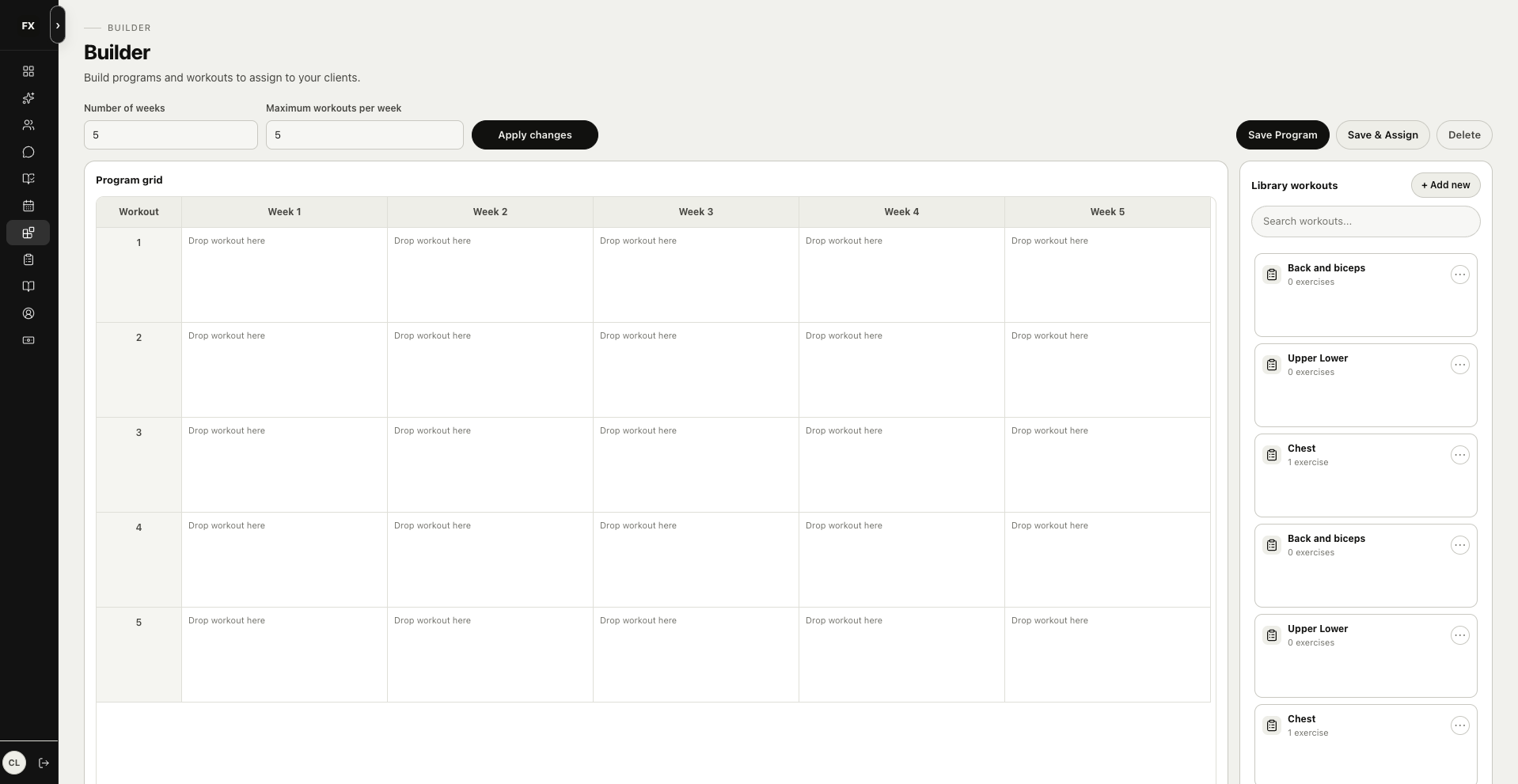Click Week 5 workout 5 drop cell

click(x=1107, y=654)
